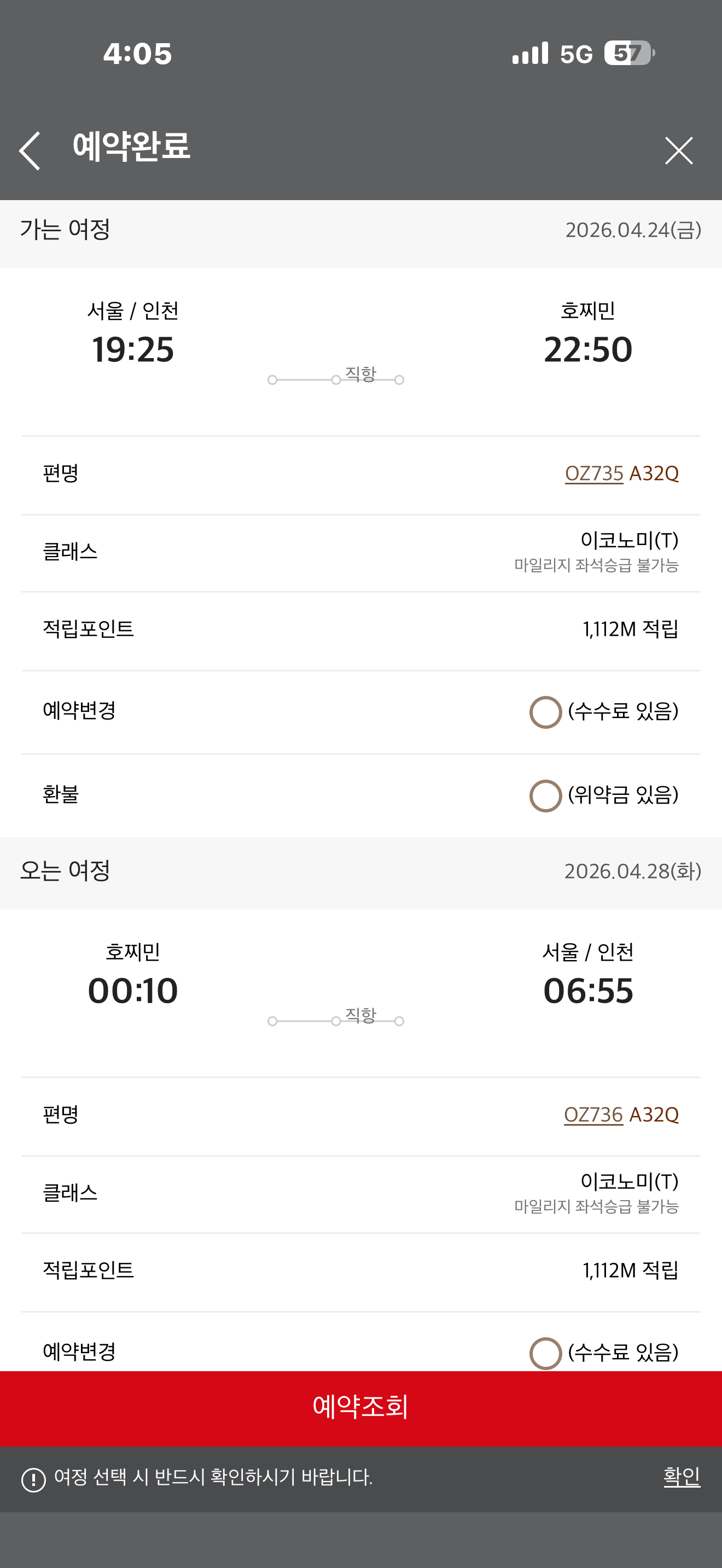Image resolution: width=722 pixels, height=1568 pixels.
Task: Open flight OZ736 details link
Action: tap(593, 1115)
